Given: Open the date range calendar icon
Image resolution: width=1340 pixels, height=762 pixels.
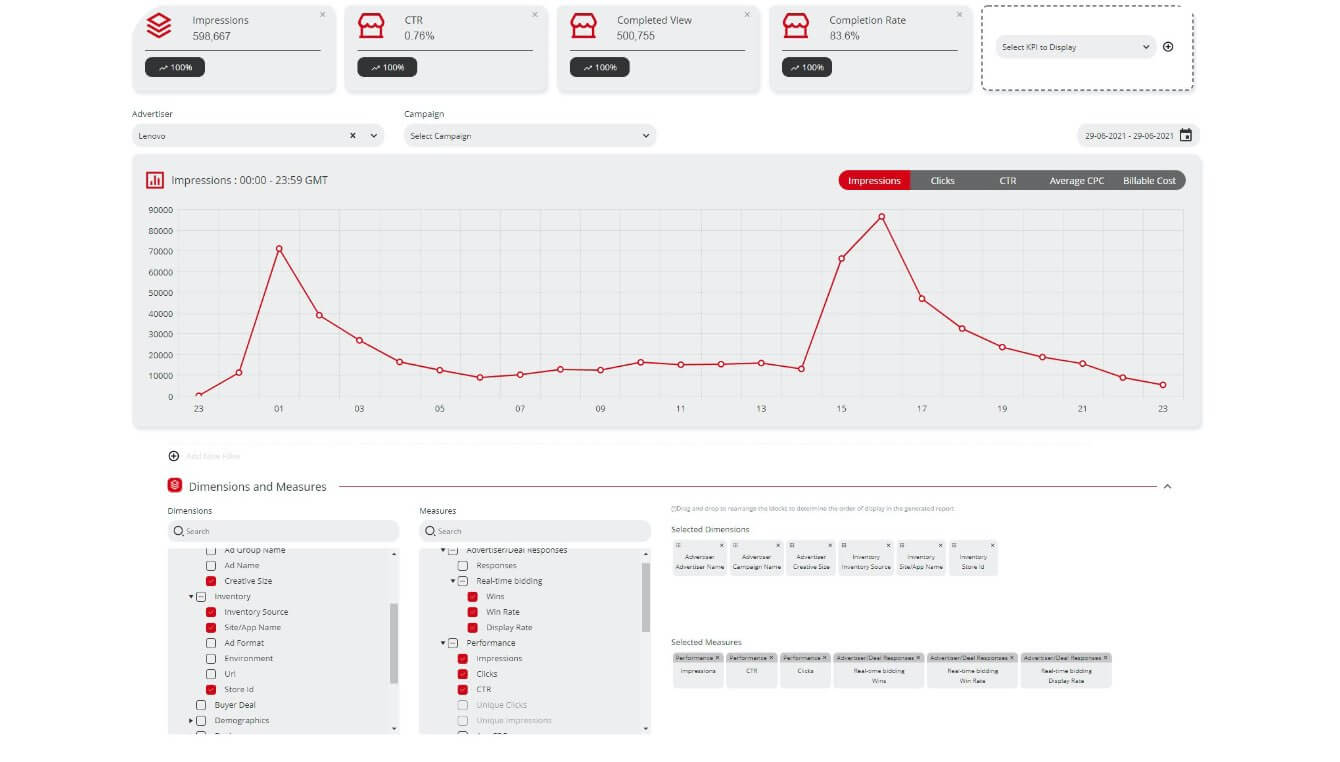Looking at the screenshot, I should [1186, 136].
